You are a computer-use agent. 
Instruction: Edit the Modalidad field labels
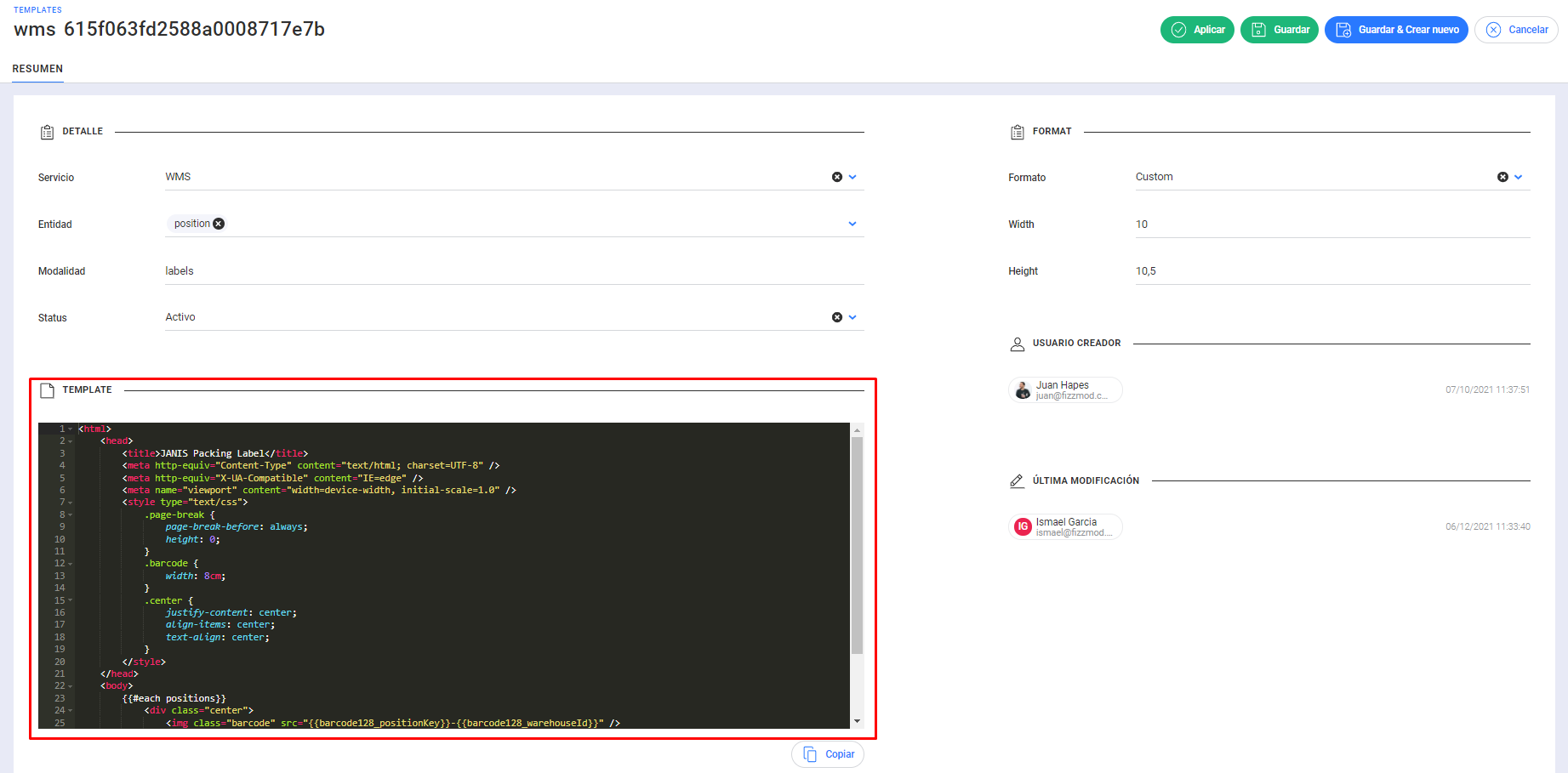coord(515,271)
